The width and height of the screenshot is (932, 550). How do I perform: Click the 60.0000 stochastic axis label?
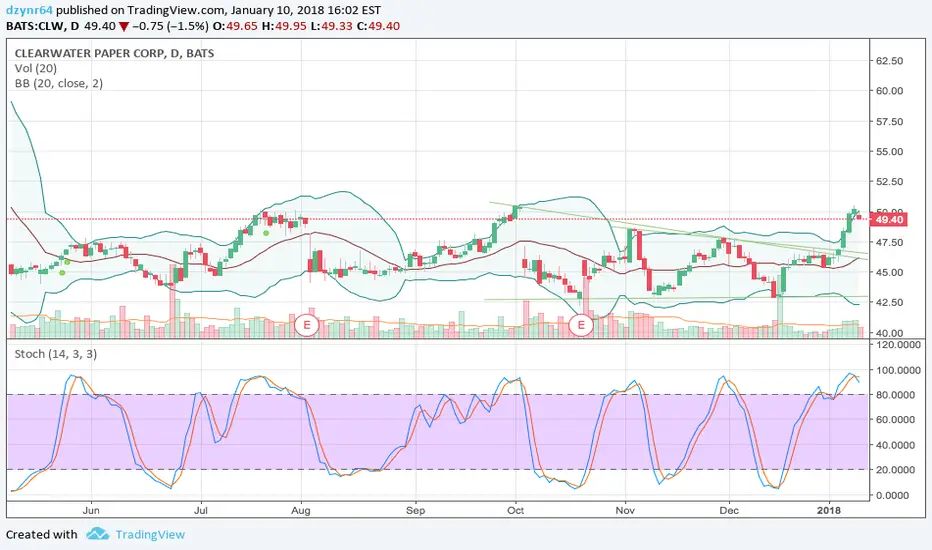[895, 420]
